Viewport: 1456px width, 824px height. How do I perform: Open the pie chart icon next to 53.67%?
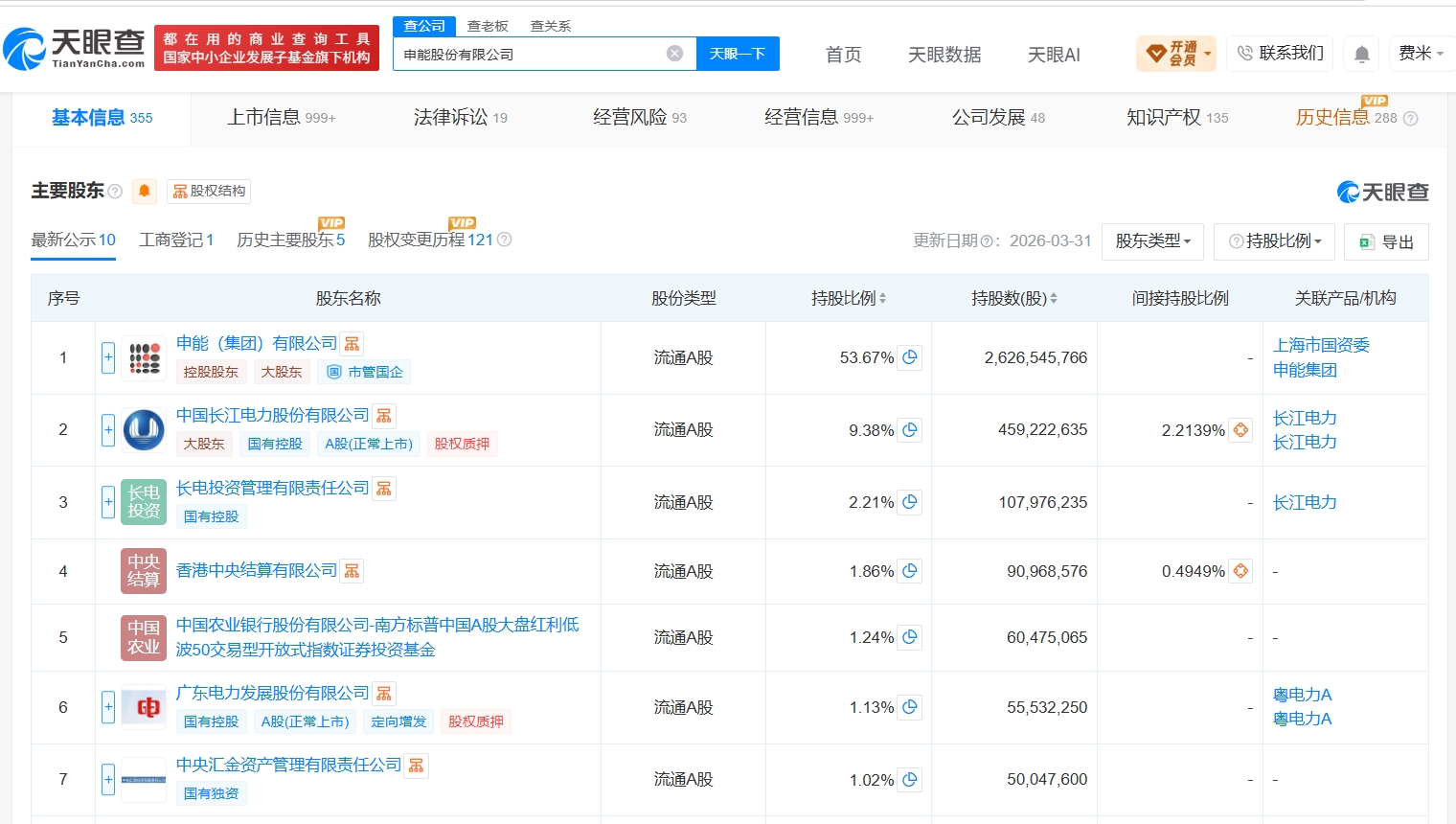click(x=910, y=357)
